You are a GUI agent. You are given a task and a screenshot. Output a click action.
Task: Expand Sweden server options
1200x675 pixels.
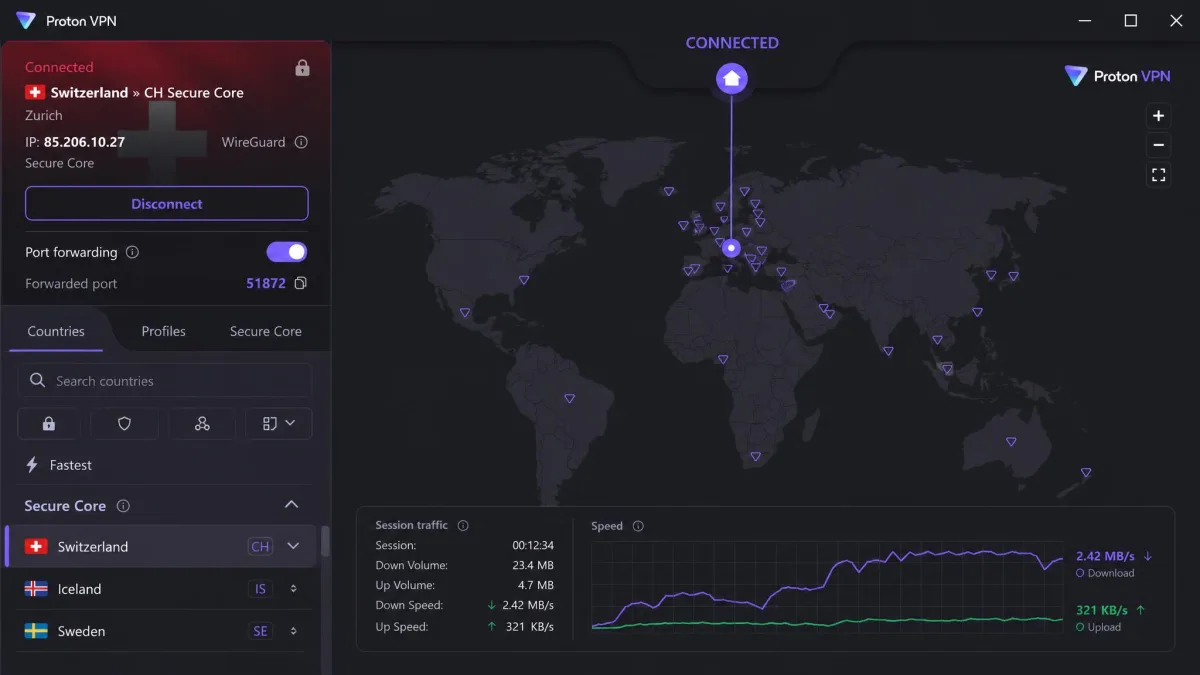coord(293,631)
